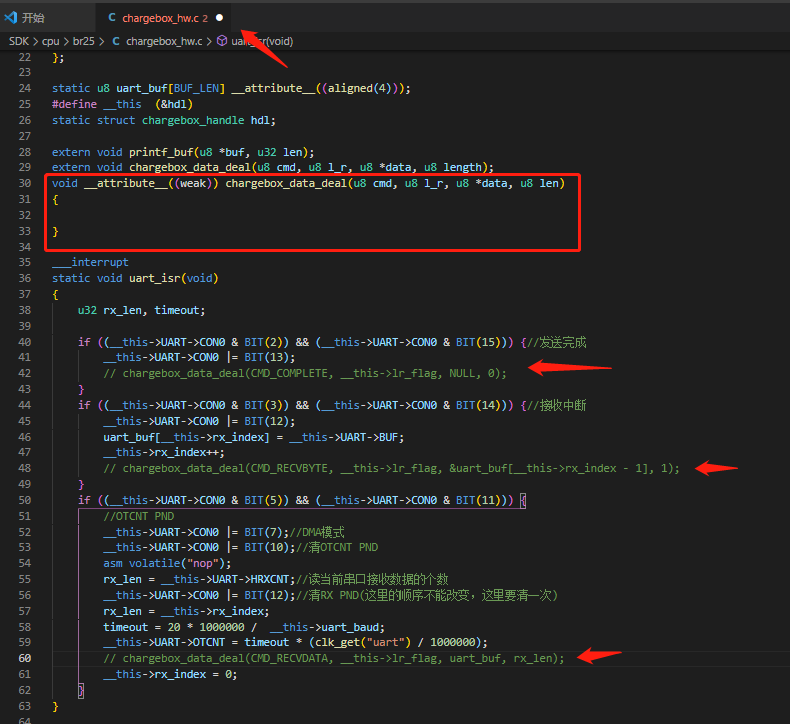Click commented CMD_COMPLETE call on line 42
This screenshot has height=724, width=790.
305,373
